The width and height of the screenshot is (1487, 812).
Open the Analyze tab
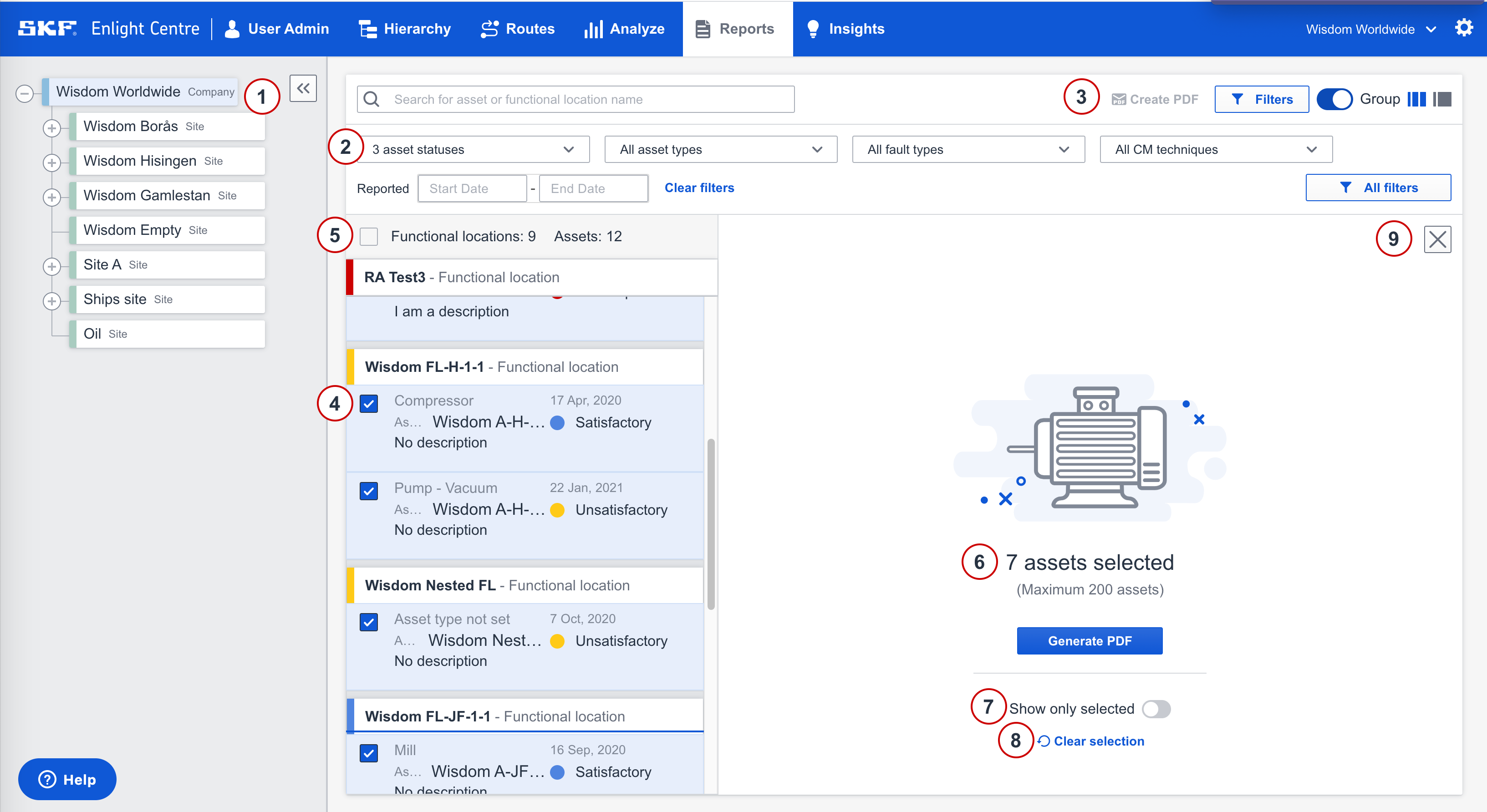pos(624,29)
